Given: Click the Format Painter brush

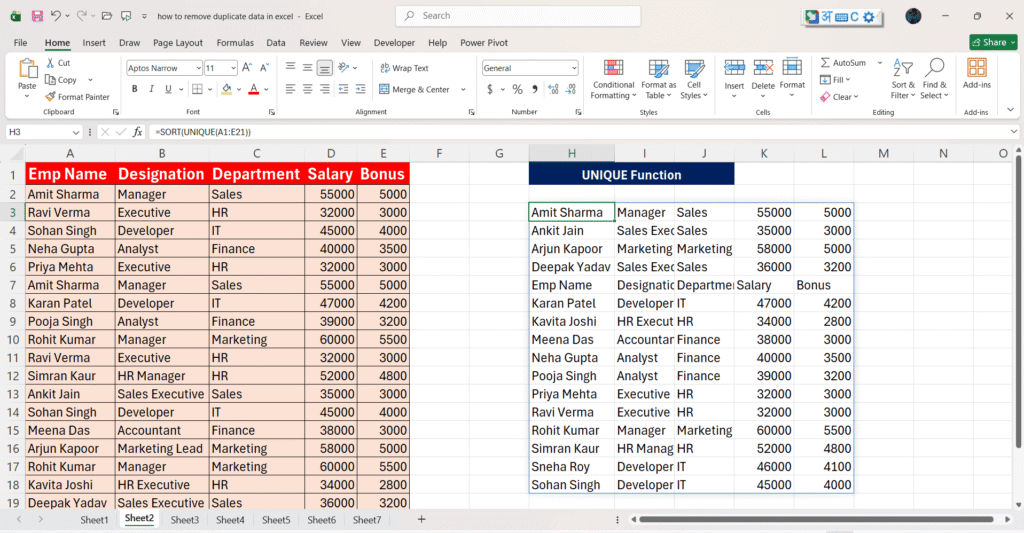Looking at the screenshot, I should tap(50, 97).
